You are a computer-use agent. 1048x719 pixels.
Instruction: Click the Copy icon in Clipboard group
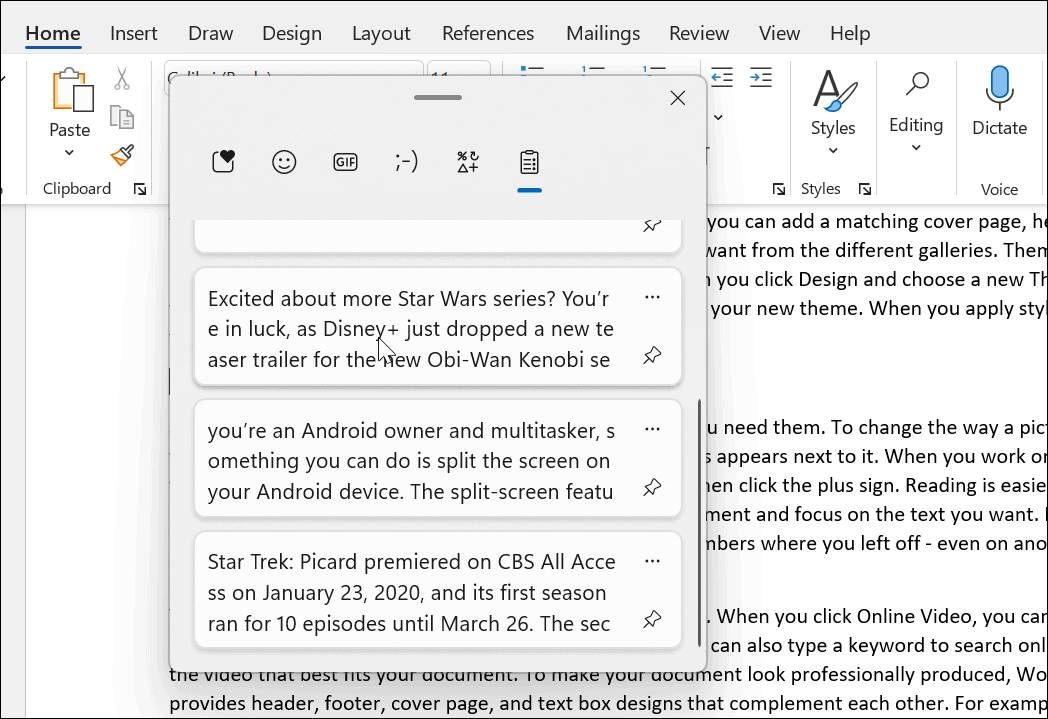click(x=122, y=118)
